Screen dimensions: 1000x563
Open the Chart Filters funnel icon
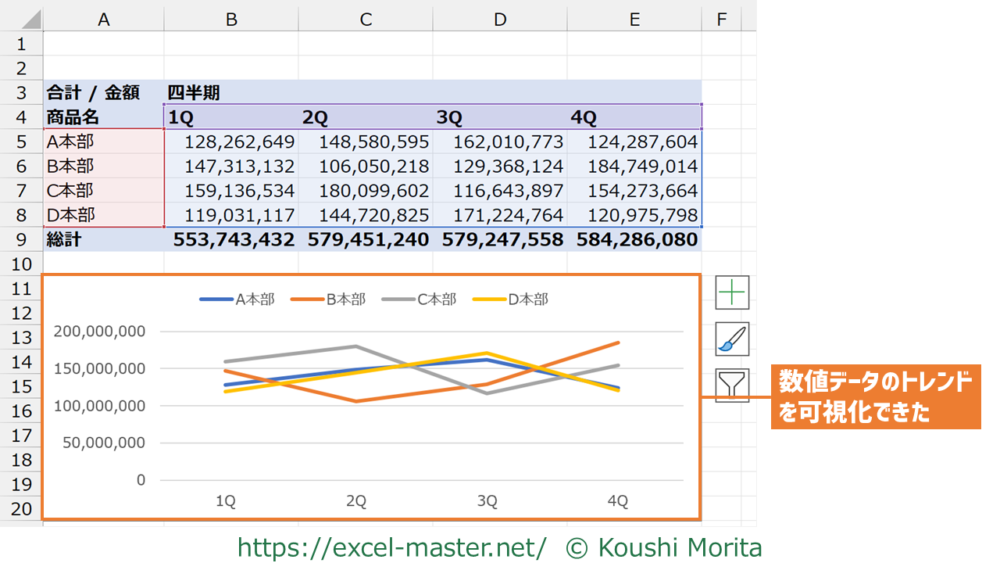pos(732,385)
